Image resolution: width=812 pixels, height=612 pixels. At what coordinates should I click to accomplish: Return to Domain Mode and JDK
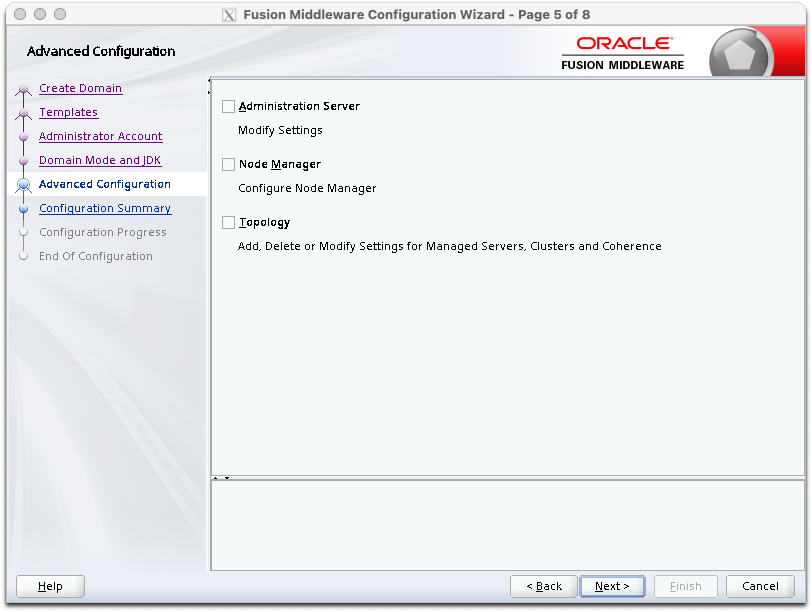click(100, 160)
